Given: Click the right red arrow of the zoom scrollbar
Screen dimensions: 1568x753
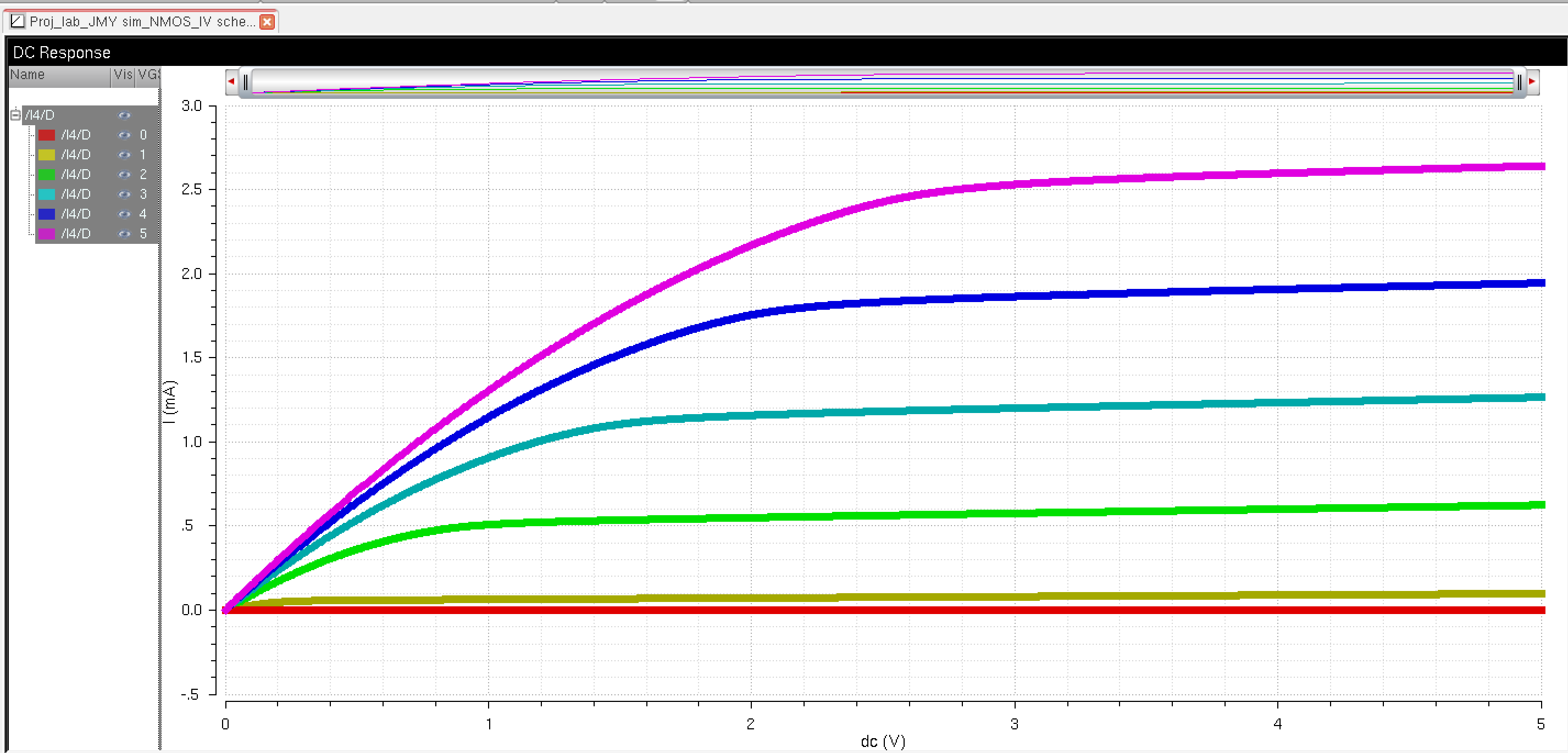Looking at the screenshot, I should (x=1532, y=81).
